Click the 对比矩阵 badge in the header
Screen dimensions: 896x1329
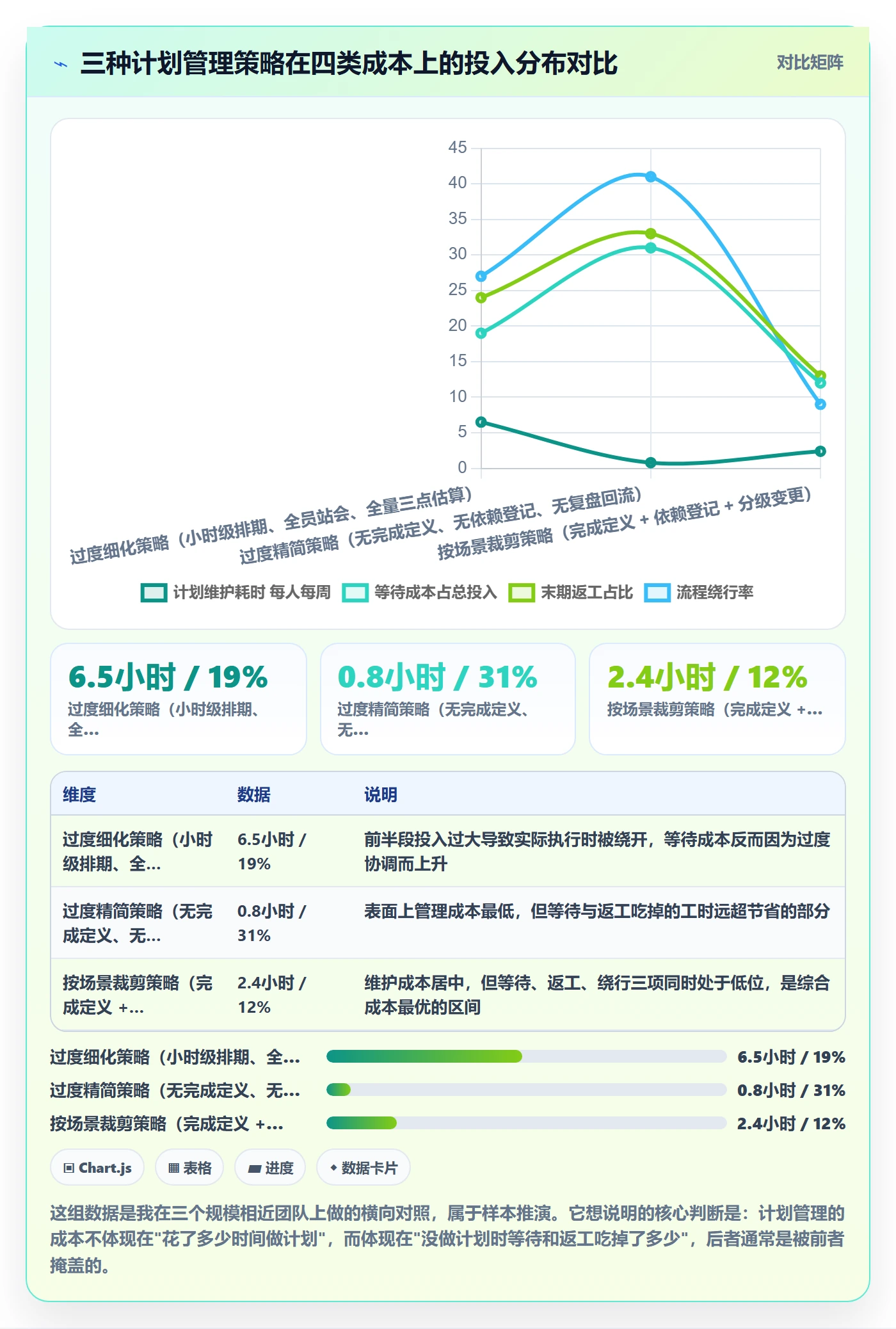tap(810, 63)
